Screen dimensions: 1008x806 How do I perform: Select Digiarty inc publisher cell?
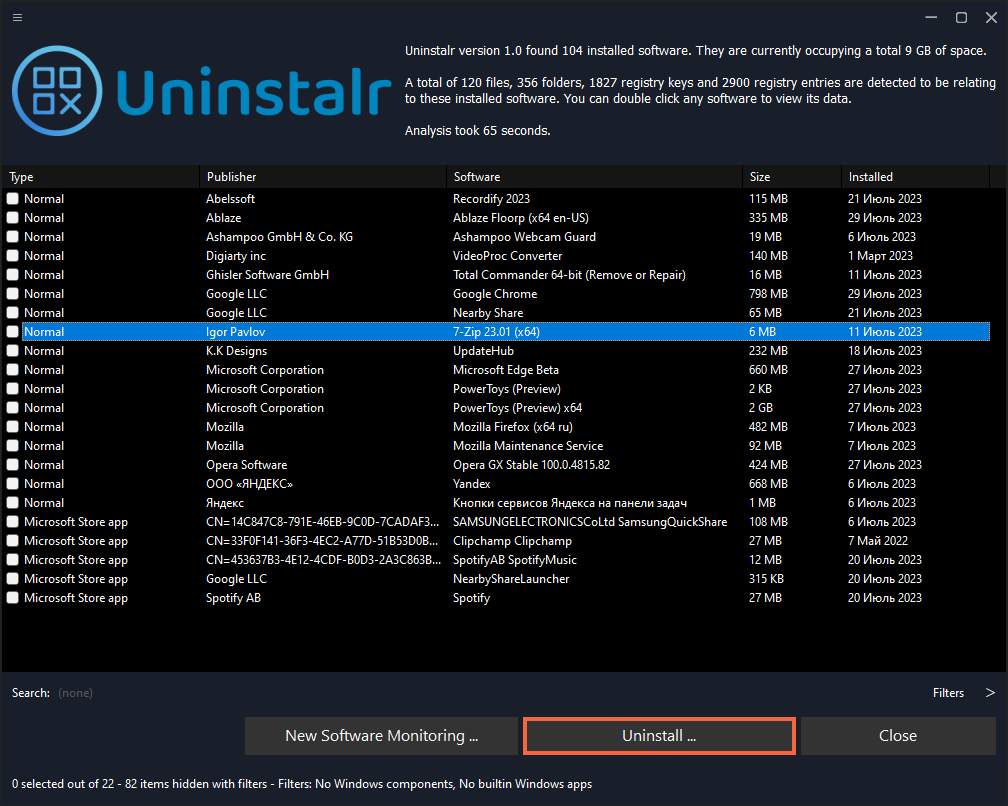[x=236, y=256]
